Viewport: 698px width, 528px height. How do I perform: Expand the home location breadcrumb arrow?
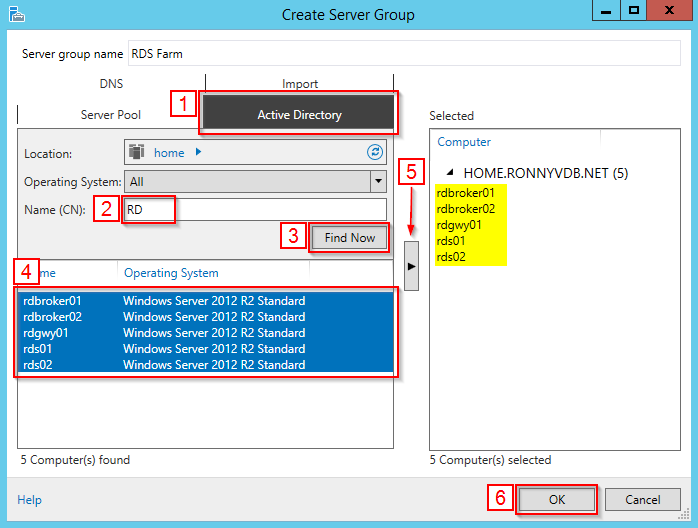point(198,152)
